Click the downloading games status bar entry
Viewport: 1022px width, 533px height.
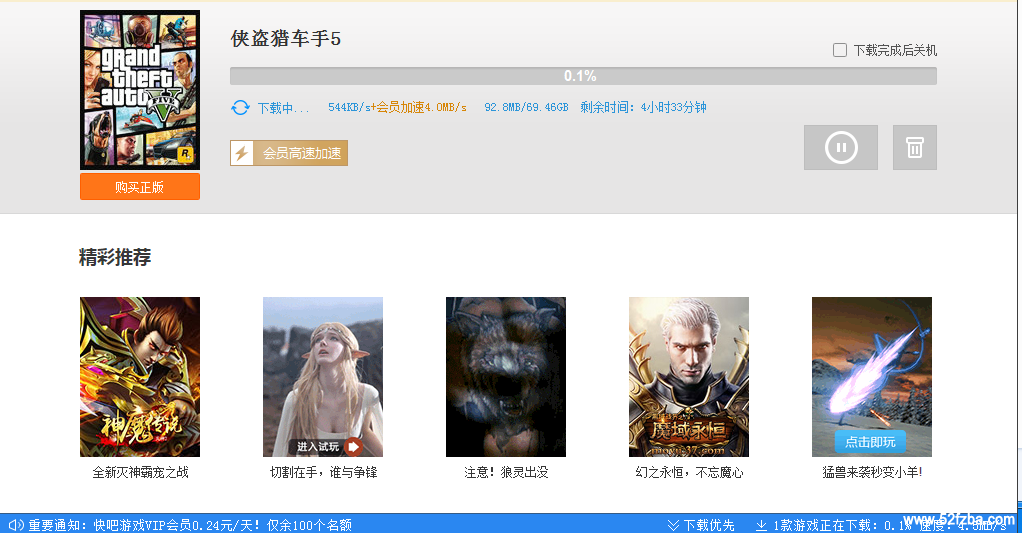pos(880,525)
